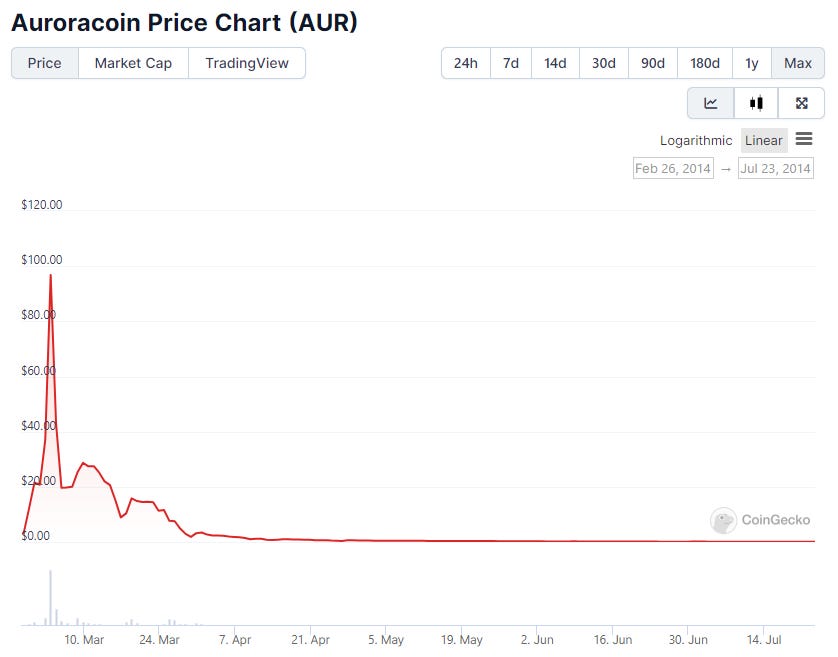The height and width of the screenshot is (657, 838).
Task: Show the 30d price range
Action: [x=604, y=63]
